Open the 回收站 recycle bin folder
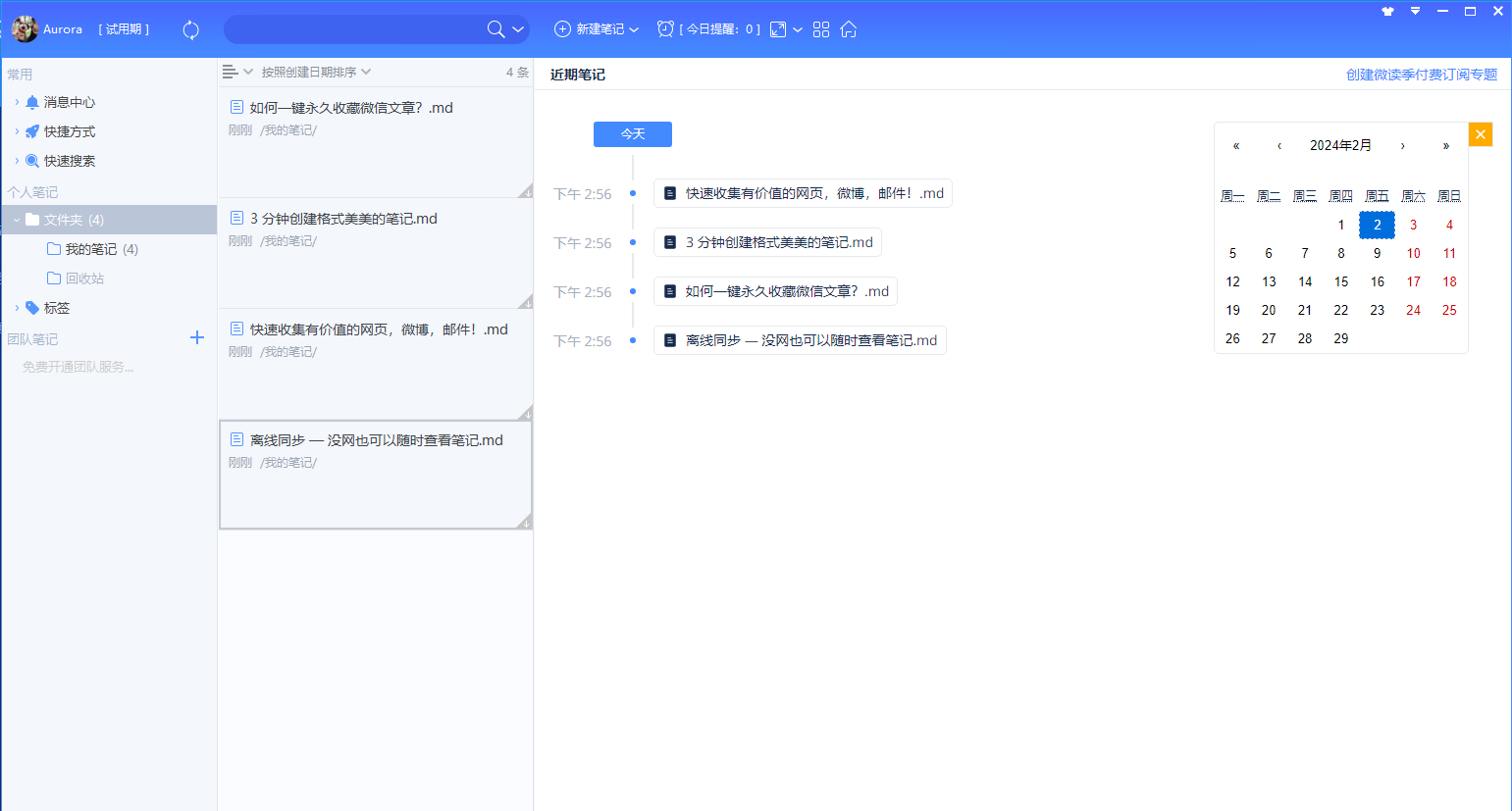Viewport: 1512px width, 811px height. [76, 279]
